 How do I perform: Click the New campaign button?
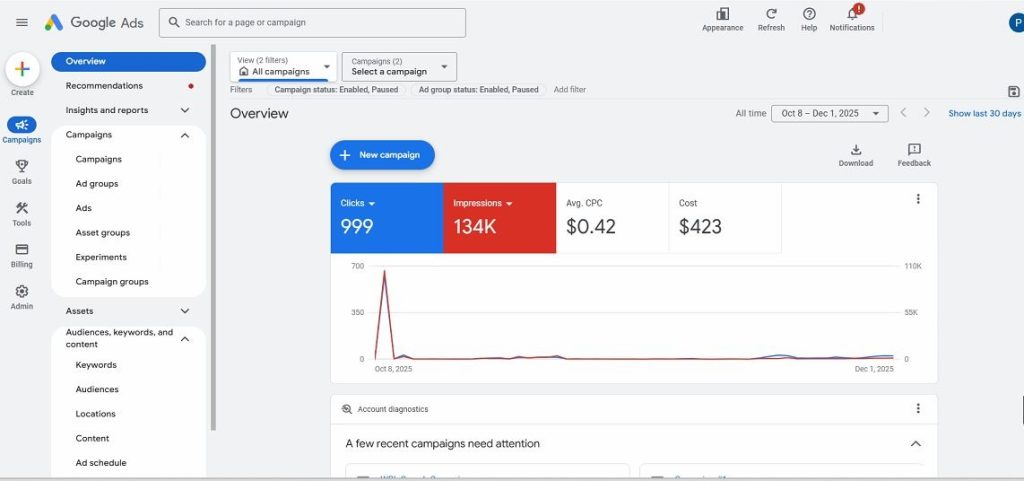point(382,155)
